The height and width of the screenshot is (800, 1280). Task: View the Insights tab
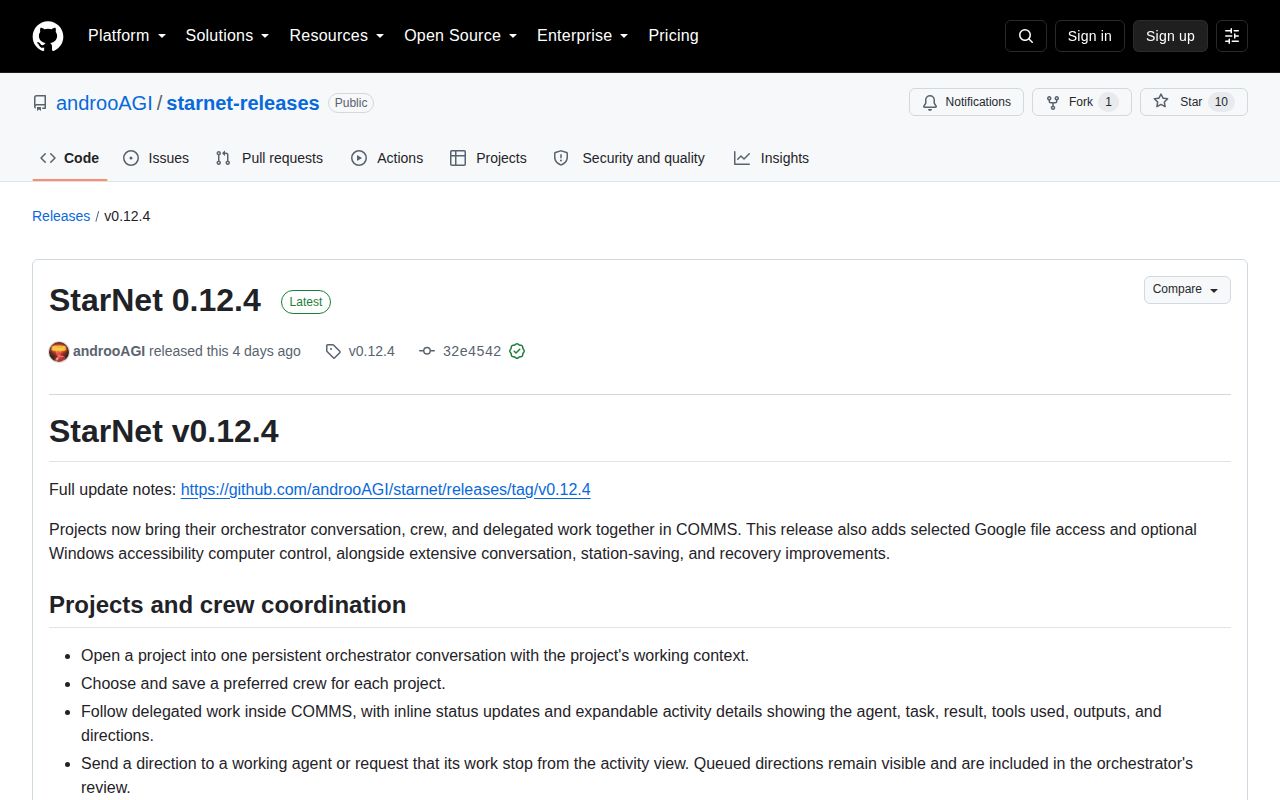click(771, 158)
